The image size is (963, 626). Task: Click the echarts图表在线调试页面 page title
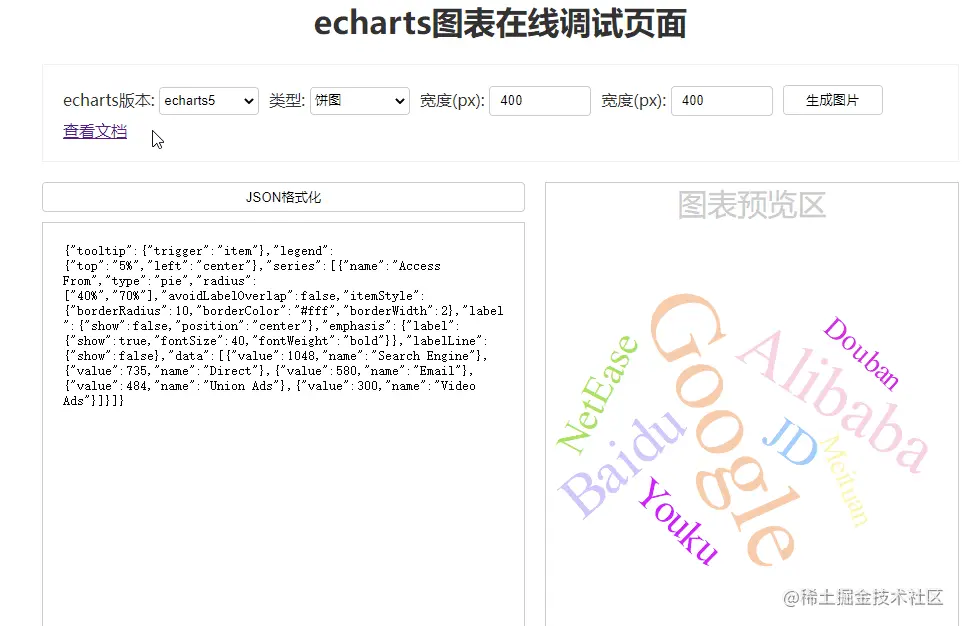500,24
